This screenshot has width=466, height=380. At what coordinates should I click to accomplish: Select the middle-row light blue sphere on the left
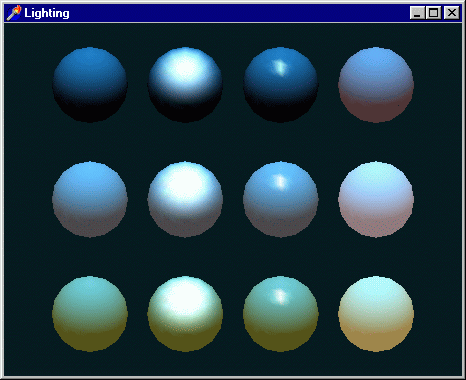click(x=90, y=199)
